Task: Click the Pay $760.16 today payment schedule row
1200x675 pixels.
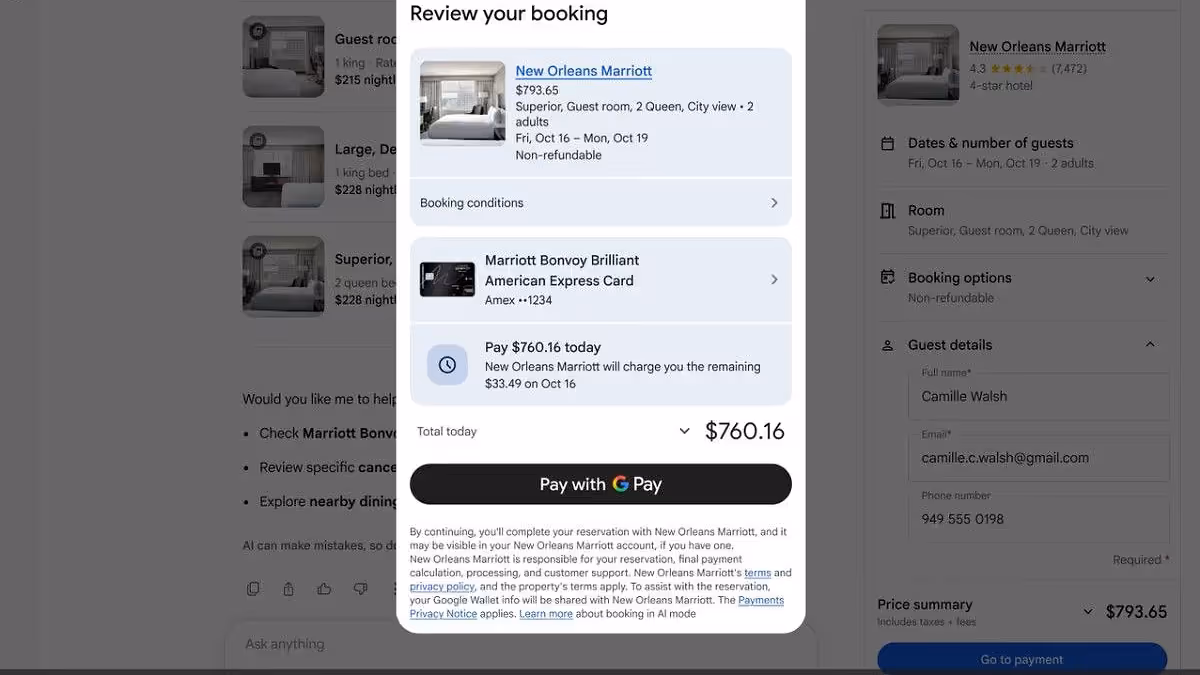Action: click(x=601, y=365)
